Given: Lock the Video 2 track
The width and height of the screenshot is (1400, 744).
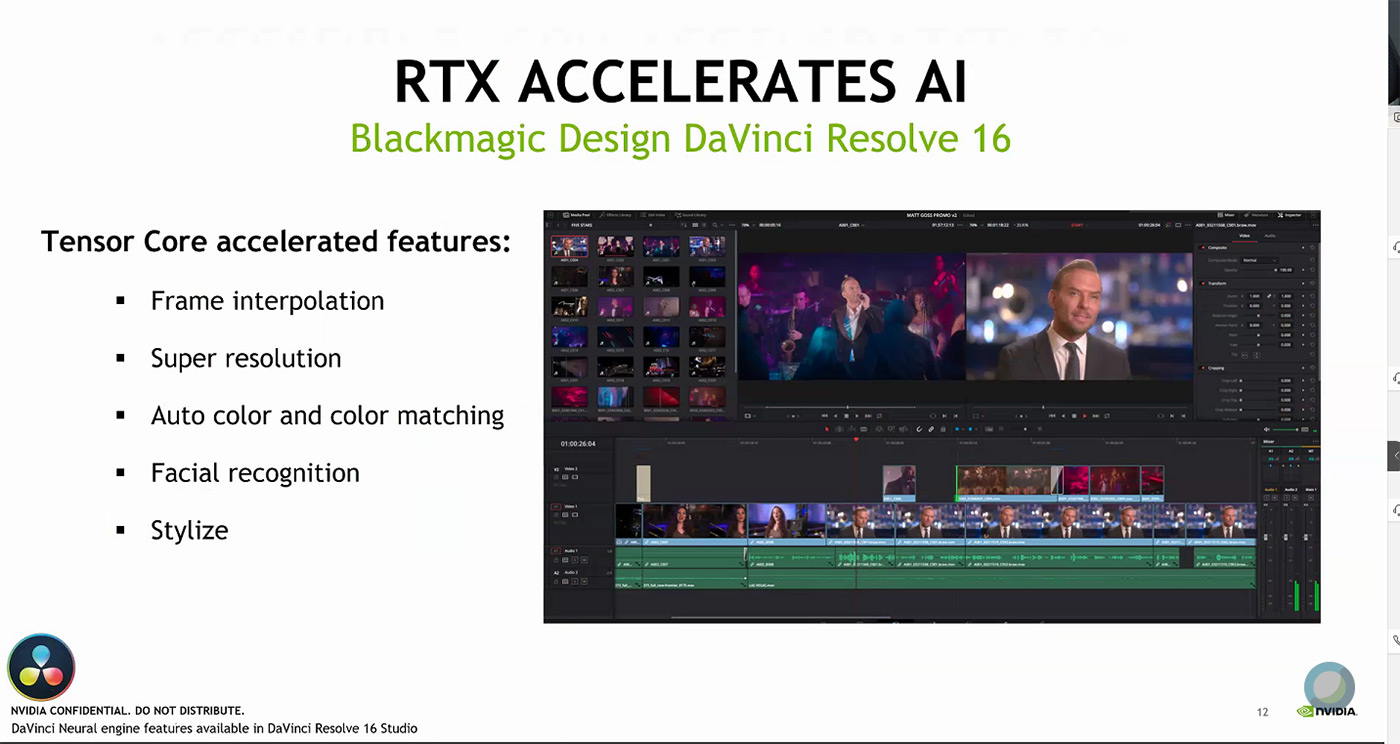Looking at the screenshot, I should [x=556, y=477].
